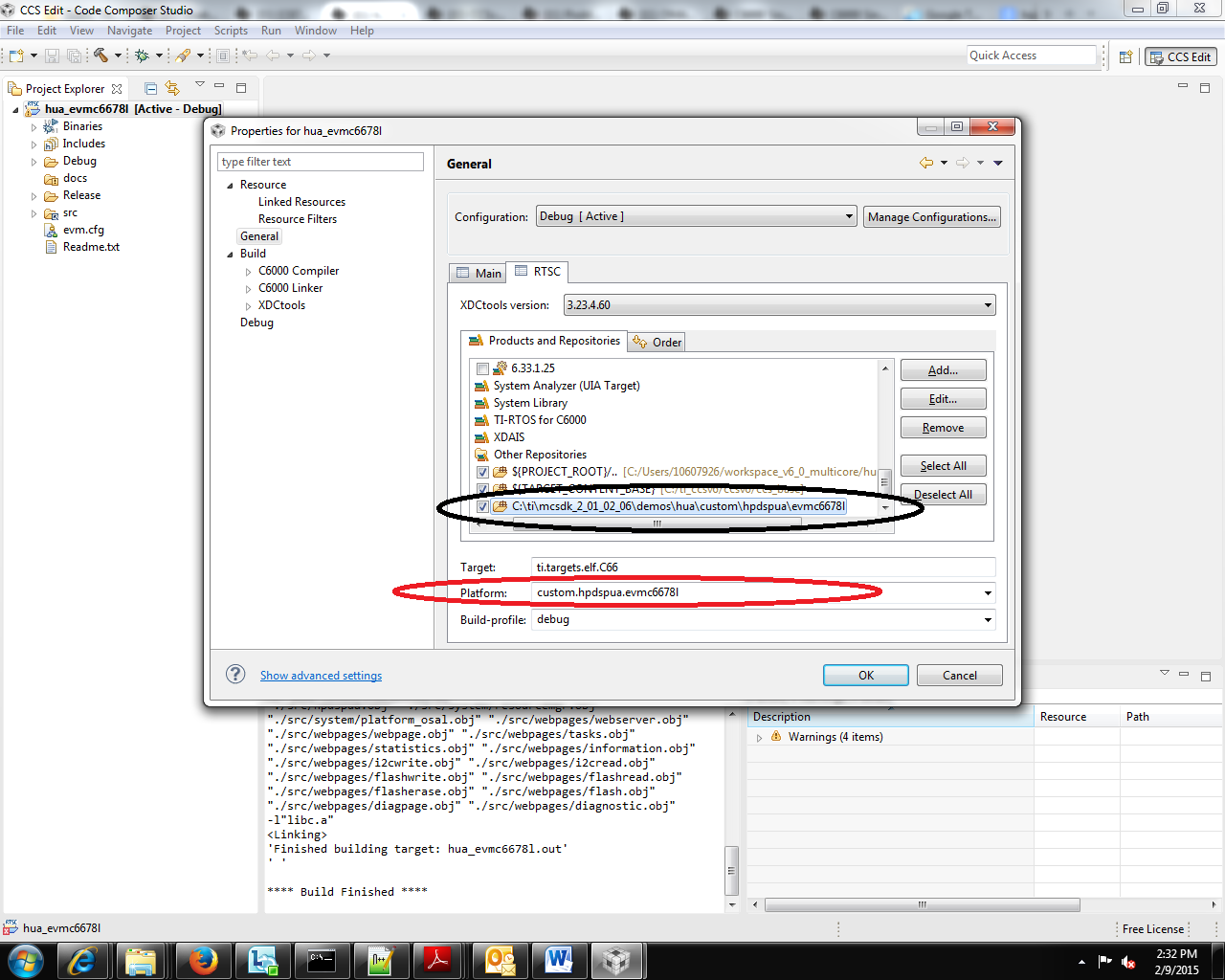Click the Deselect All button

tap(943, 495)
